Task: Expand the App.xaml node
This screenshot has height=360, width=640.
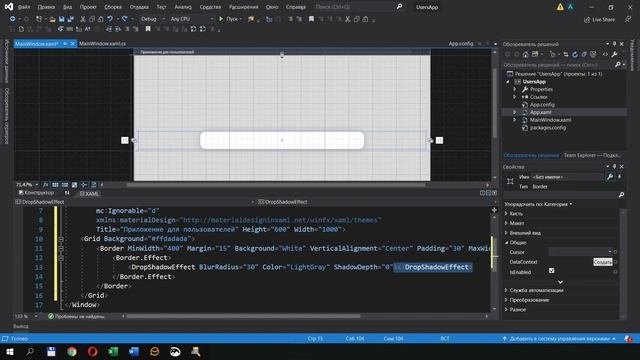Action: (x=515, y=112)
